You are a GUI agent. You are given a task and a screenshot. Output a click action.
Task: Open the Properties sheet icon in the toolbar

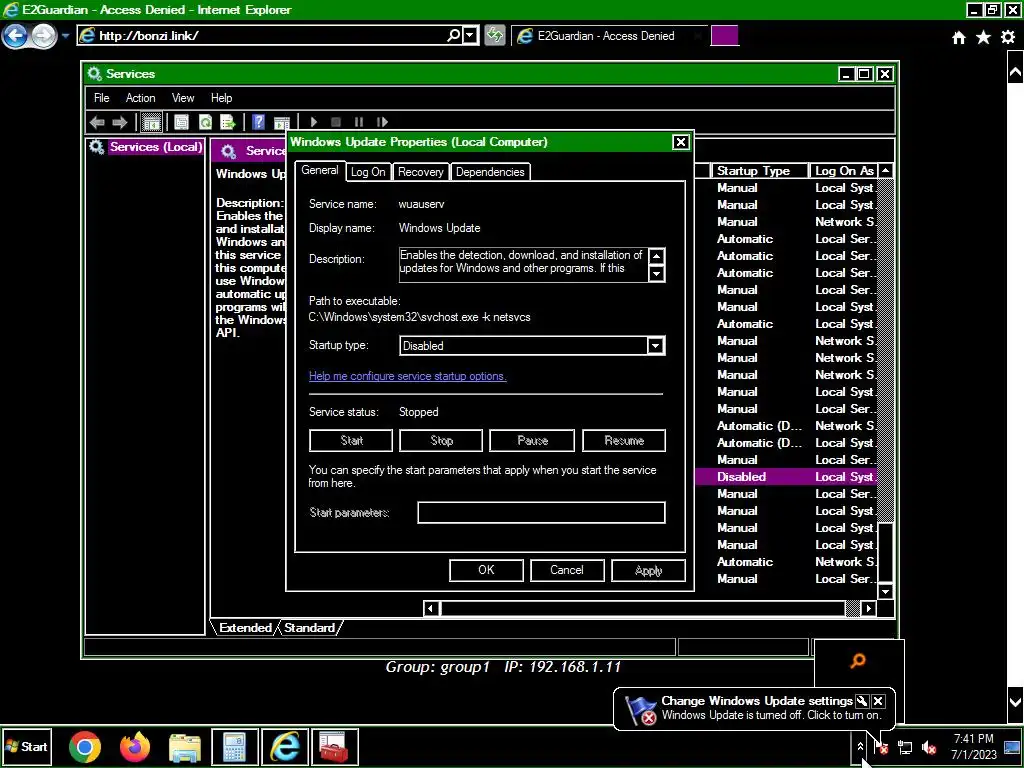point(182,122)
